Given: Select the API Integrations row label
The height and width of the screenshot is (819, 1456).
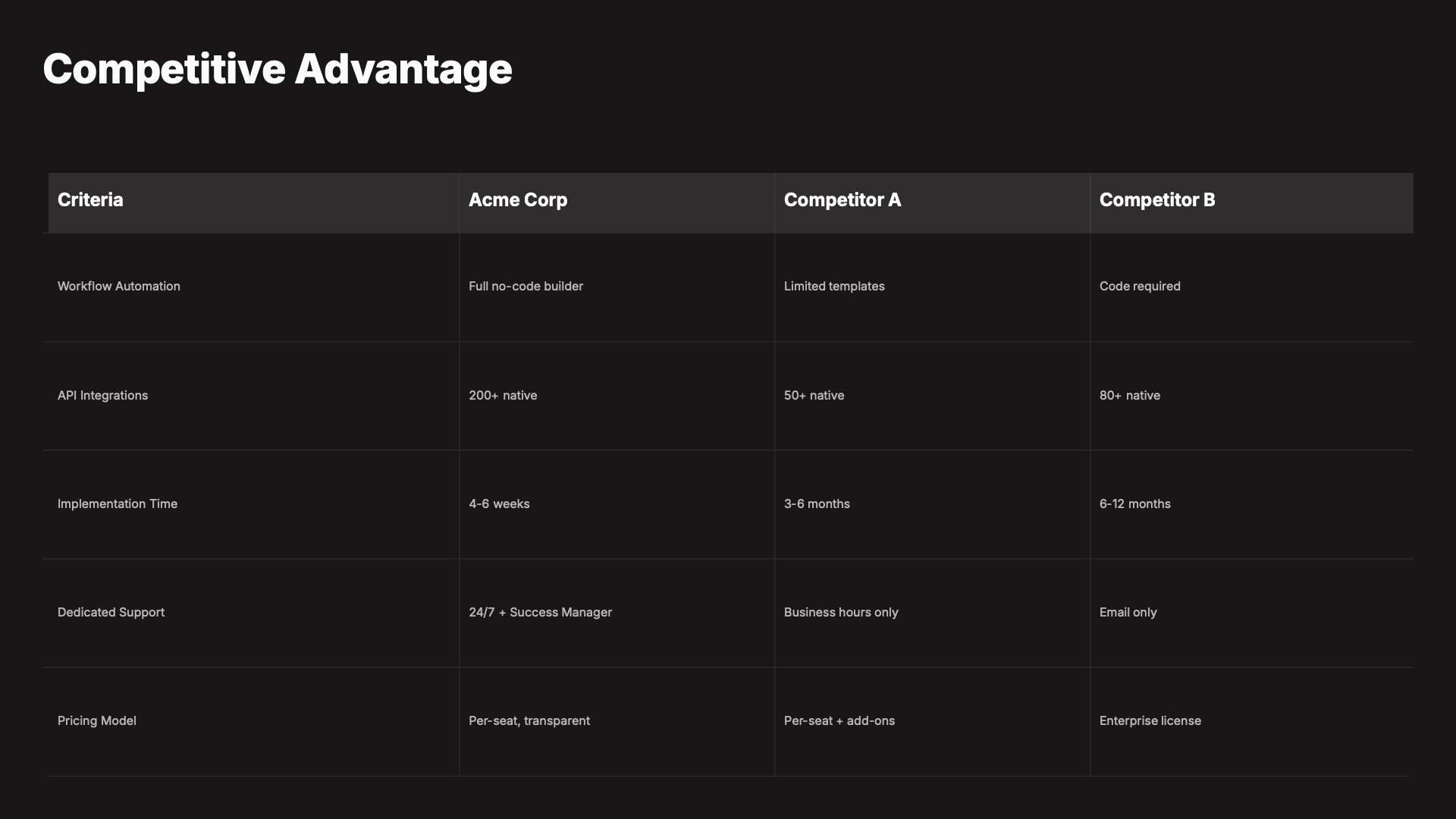Looking at the screenshot, I should click(102, 396).
